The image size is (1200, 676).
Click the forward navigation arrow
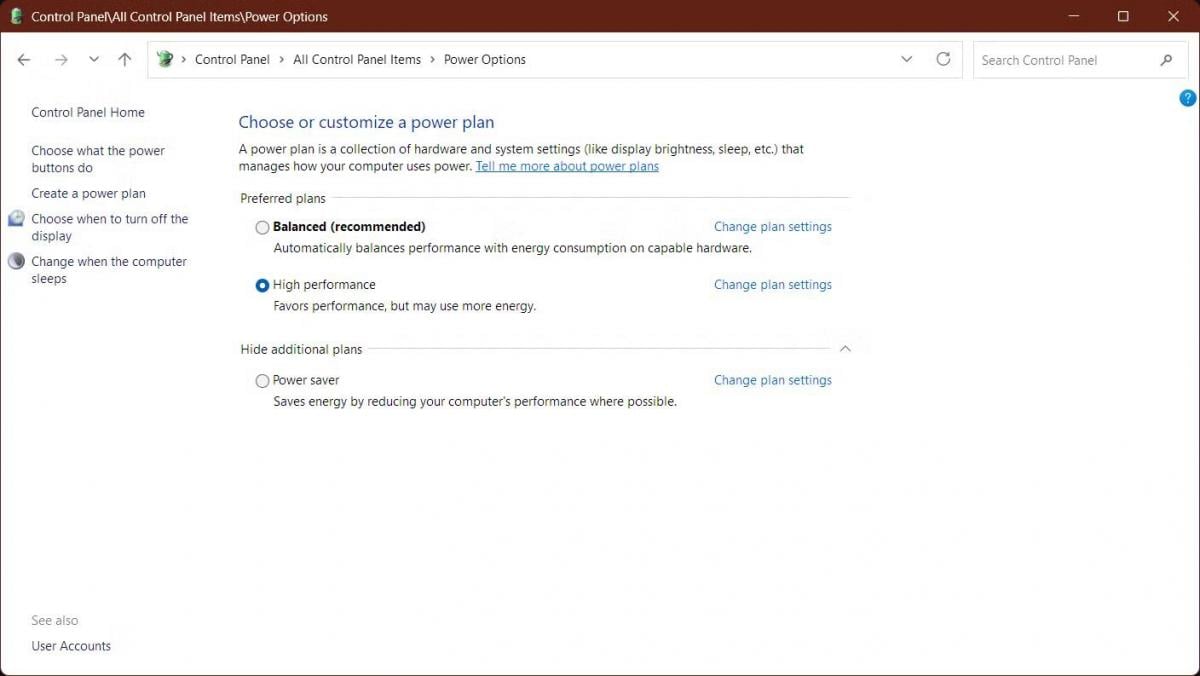tap(60, 59)
